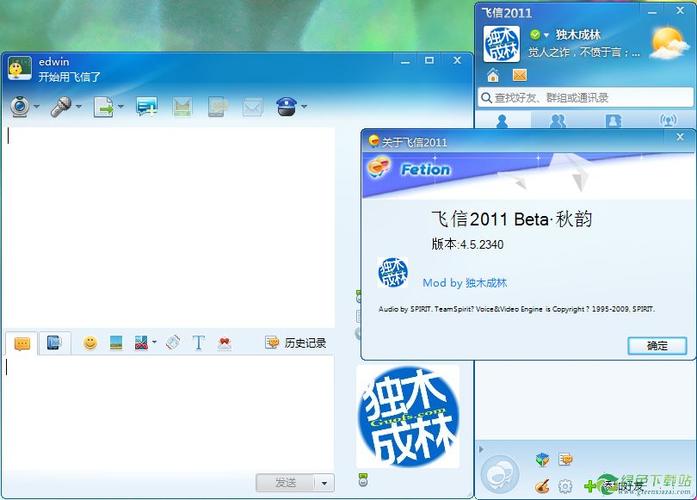Click the 发送 send button
Viewport: 697px width, 500px height.
[x=285, y=483]
